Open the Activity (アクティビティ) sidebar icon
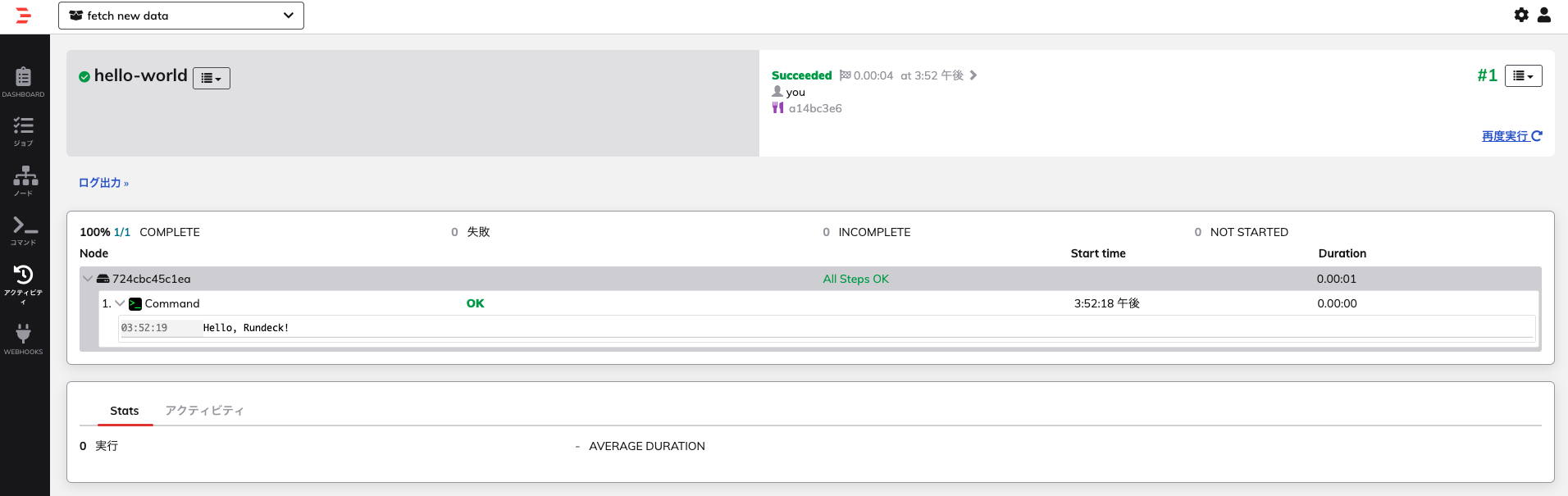 [23, 283]
